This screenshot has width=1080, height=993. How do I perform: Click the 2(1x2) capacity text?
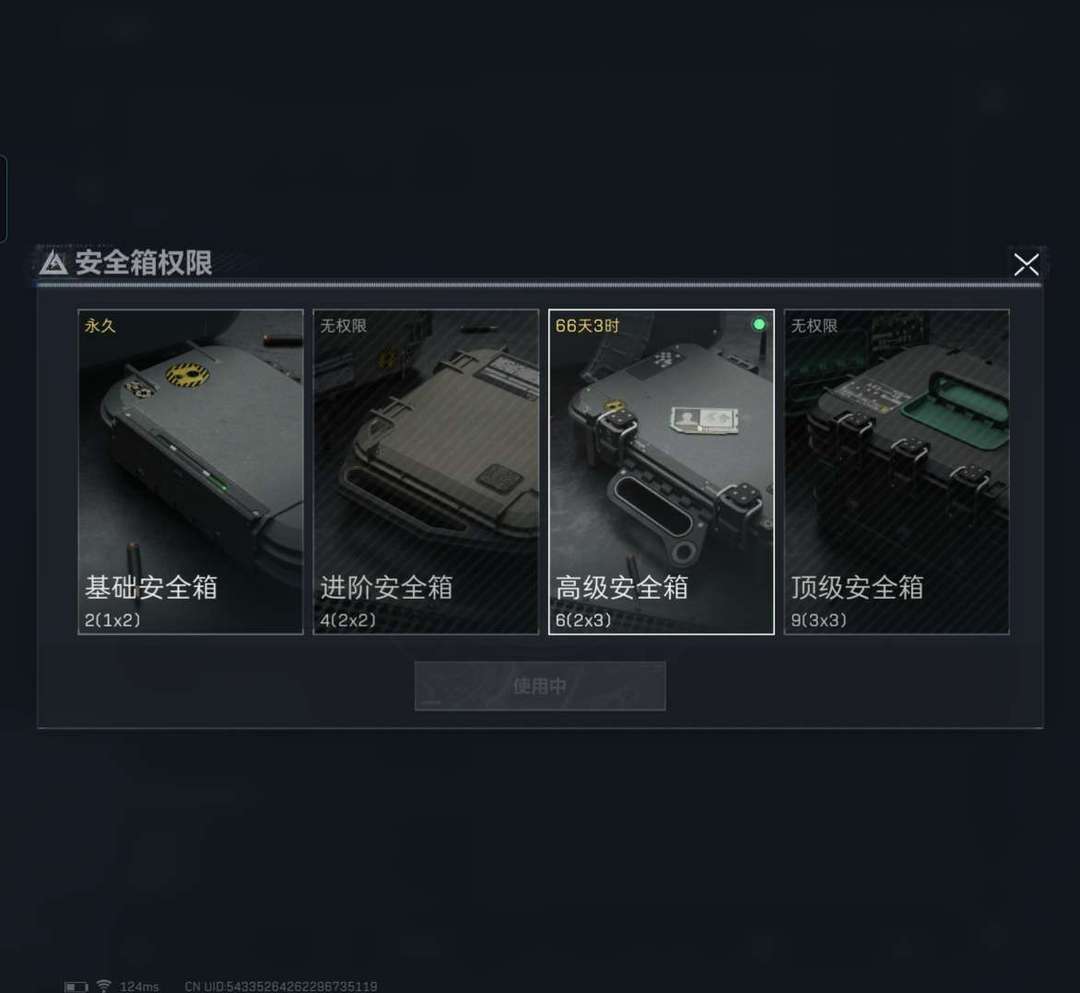coord(112,620)
